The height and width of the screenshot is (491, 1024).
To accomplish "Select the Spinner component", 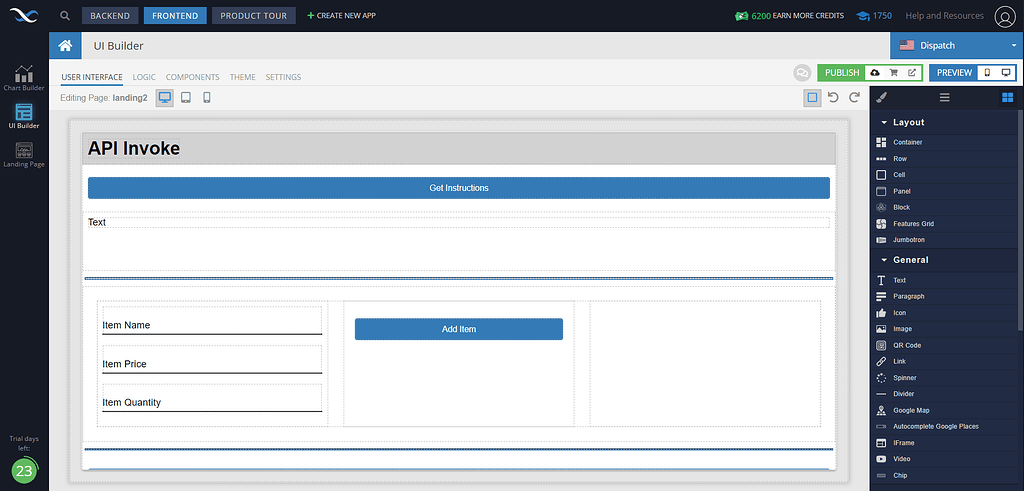I will click(944, 377).
